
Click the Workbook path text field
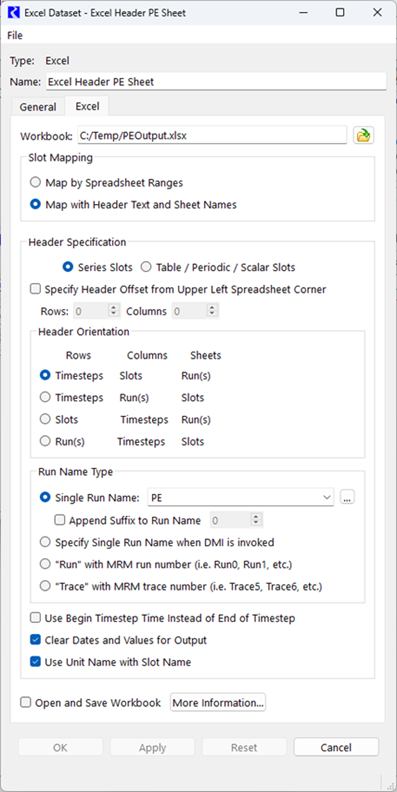pyautogui.click(x=212, y=135)
